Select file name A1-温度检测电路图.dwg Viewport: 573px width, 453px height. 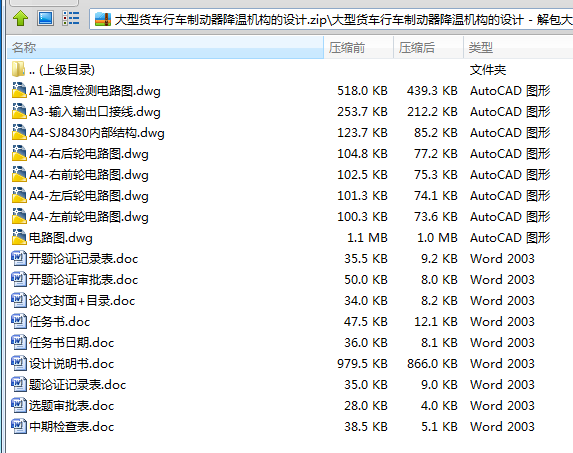point(95,91)
